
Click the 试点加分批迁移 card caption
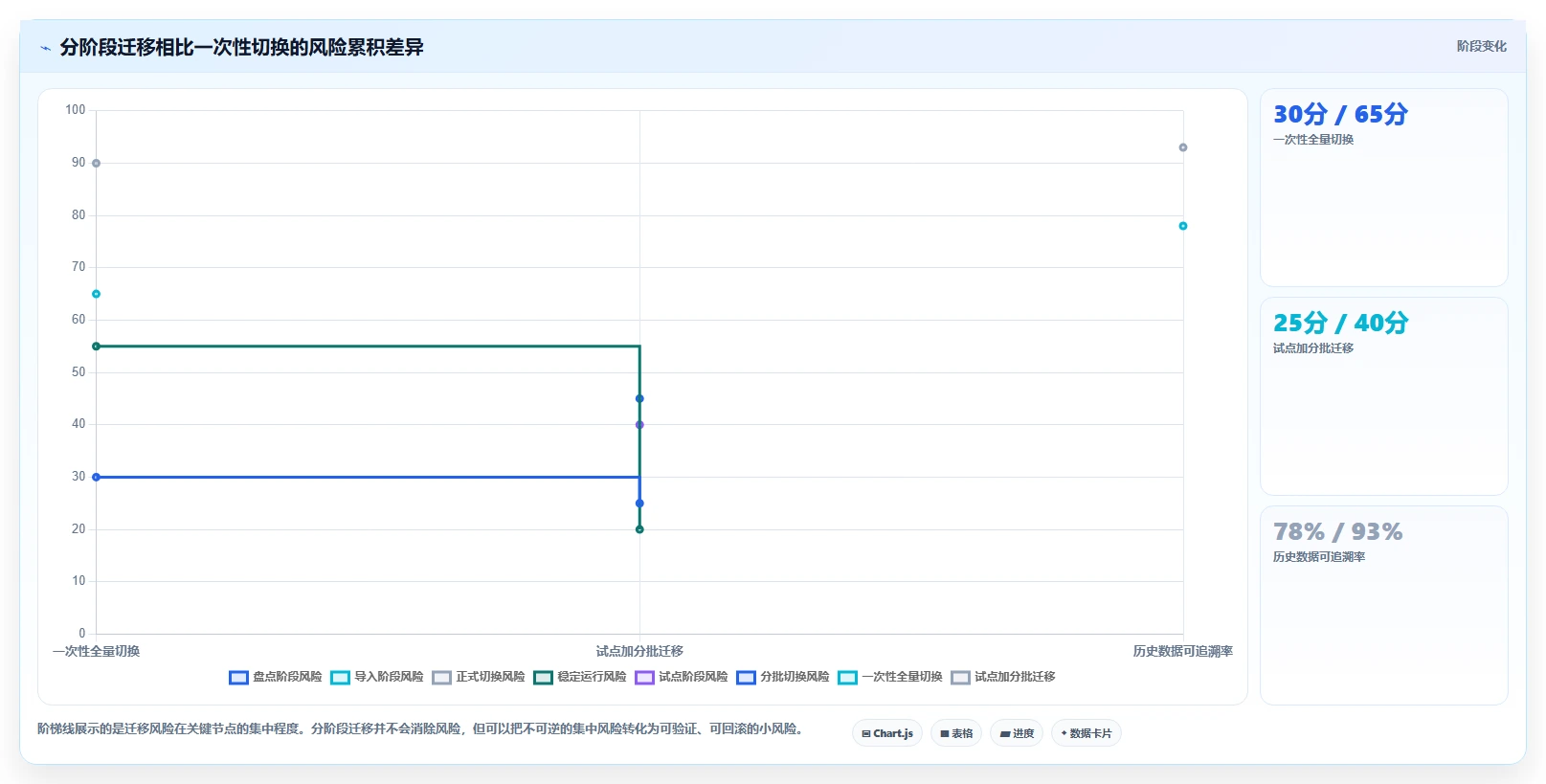click(1313, 348)
